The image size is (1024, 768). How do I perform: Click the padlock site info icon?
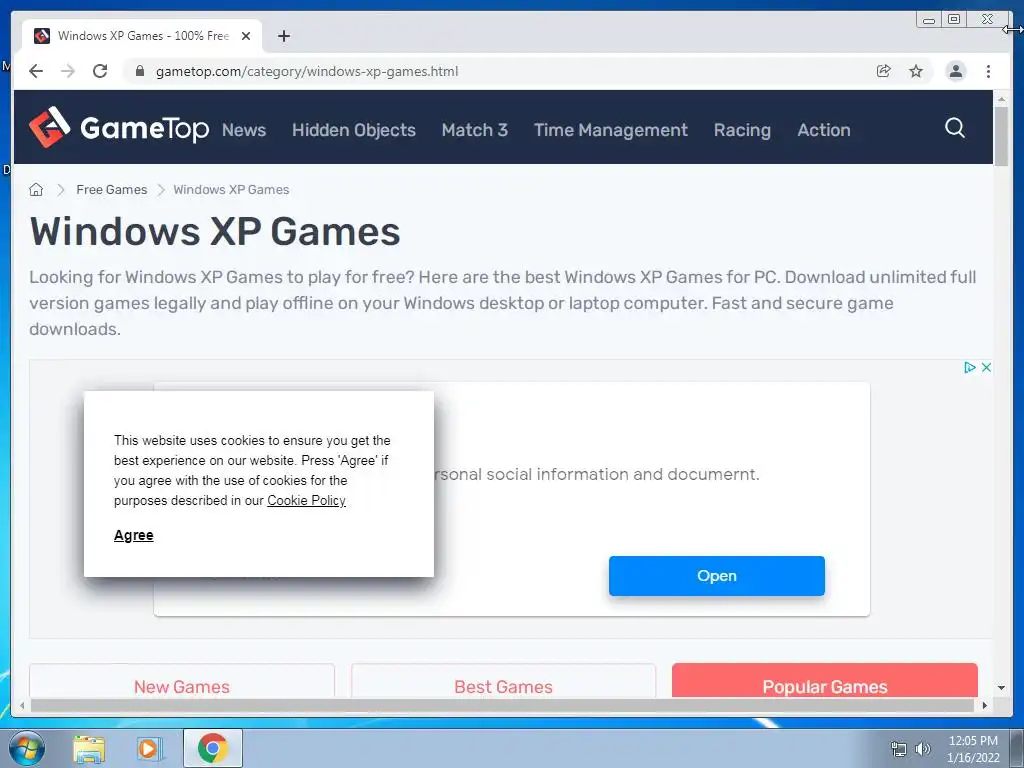coord(140,71)
